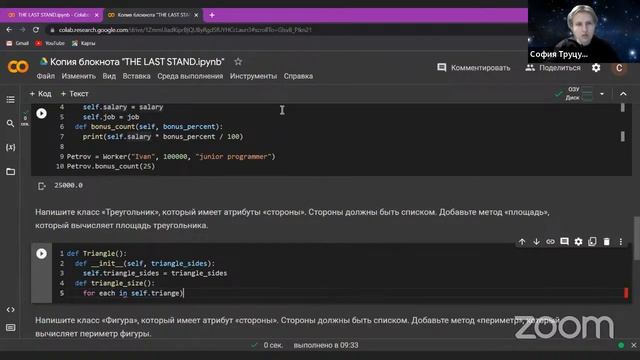Mirror the Triangle cell in a tab

click(592, 242)
